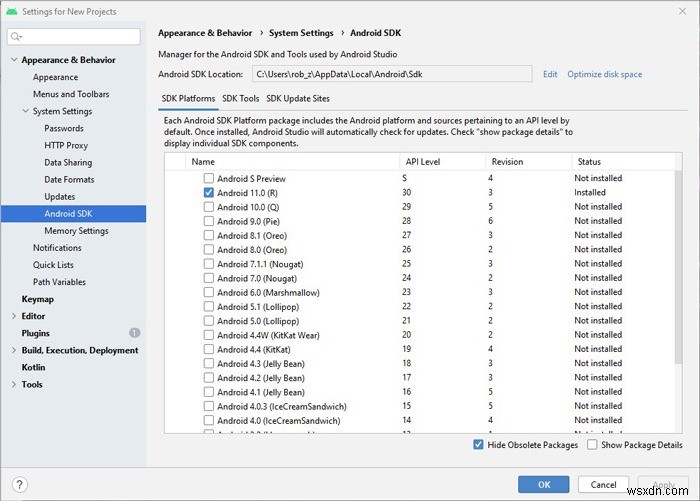Viewport: 700px width, 501px height.
Task: Click System Settings in the breadcrumb
Action: click(x=301, y=33)
